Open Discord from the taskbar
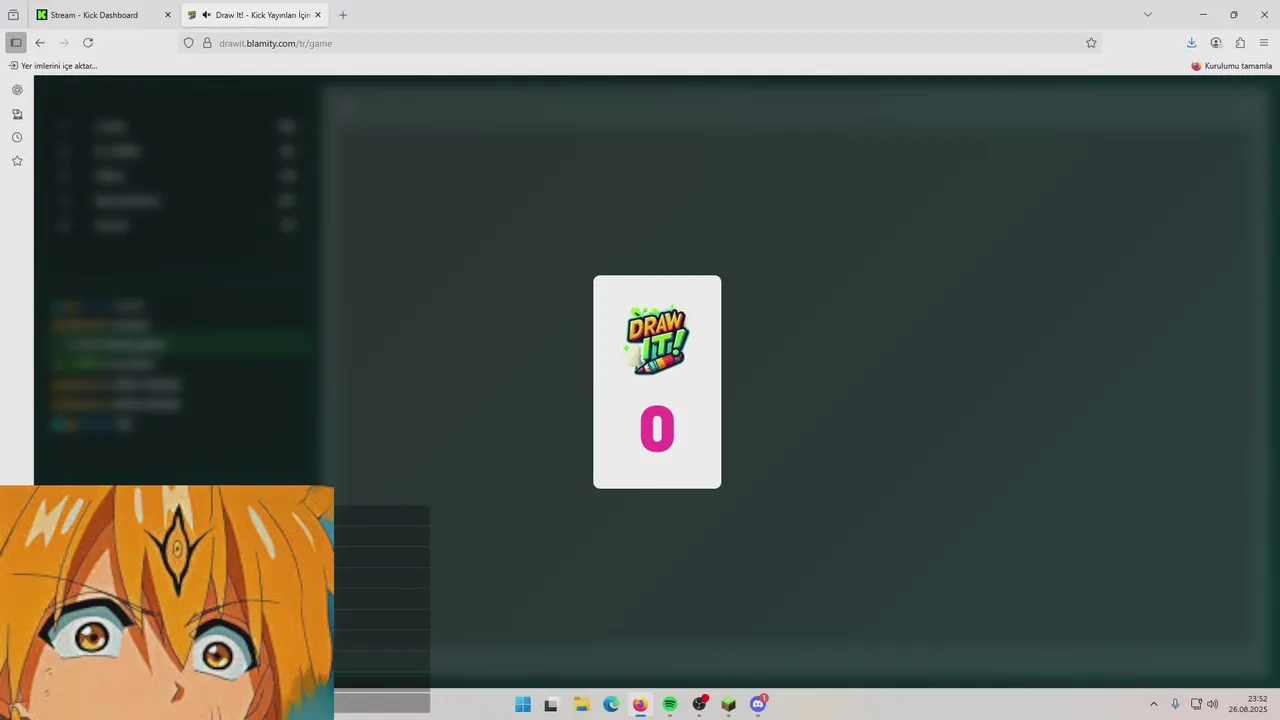 pyautogui.click(x=758, y=704)
